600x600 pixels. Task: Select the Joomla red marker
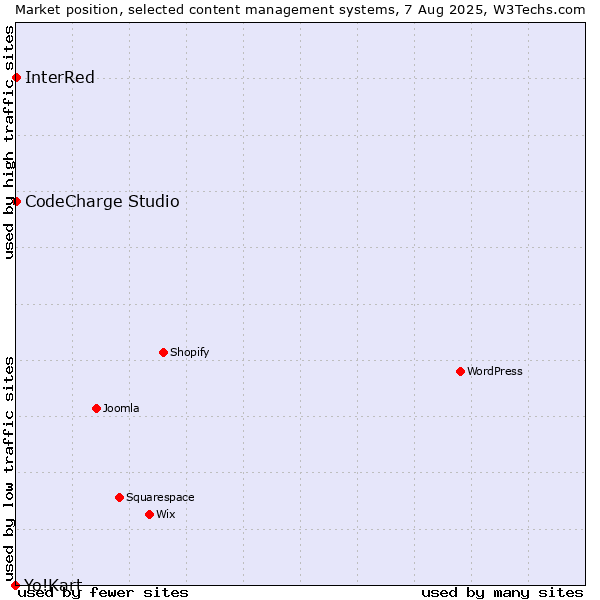pyautogui.click(x=96, y=409)
